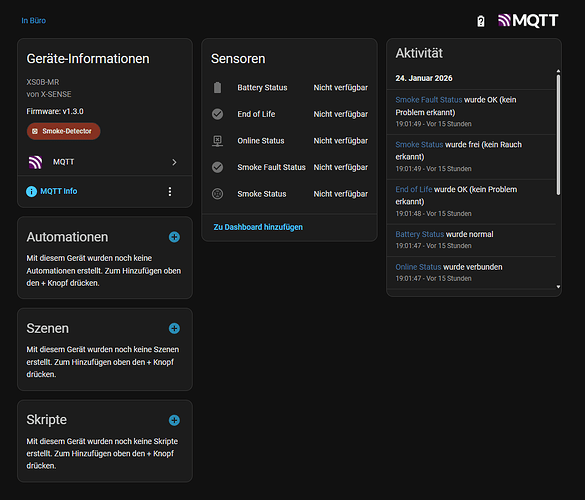Click the Battery Status sensor icon

point(218,88)
